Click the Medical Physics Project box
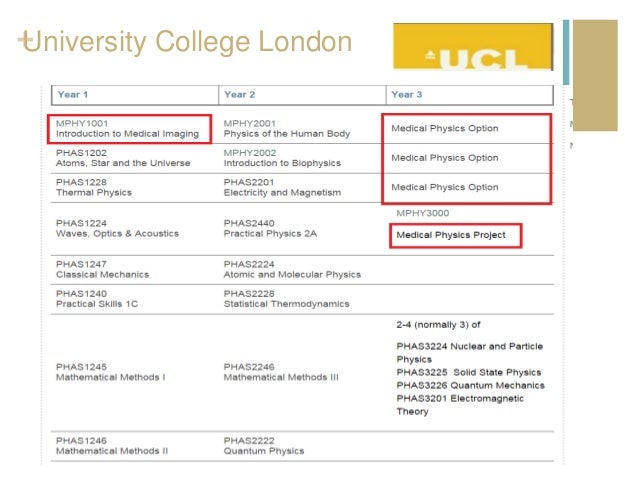 pos(456,235)
